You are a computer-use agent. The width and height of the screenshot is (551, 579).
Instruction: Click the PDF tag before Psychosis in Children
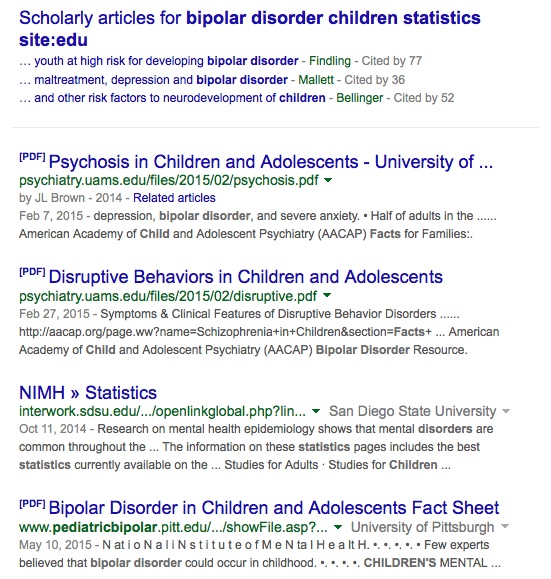point(32,157)
